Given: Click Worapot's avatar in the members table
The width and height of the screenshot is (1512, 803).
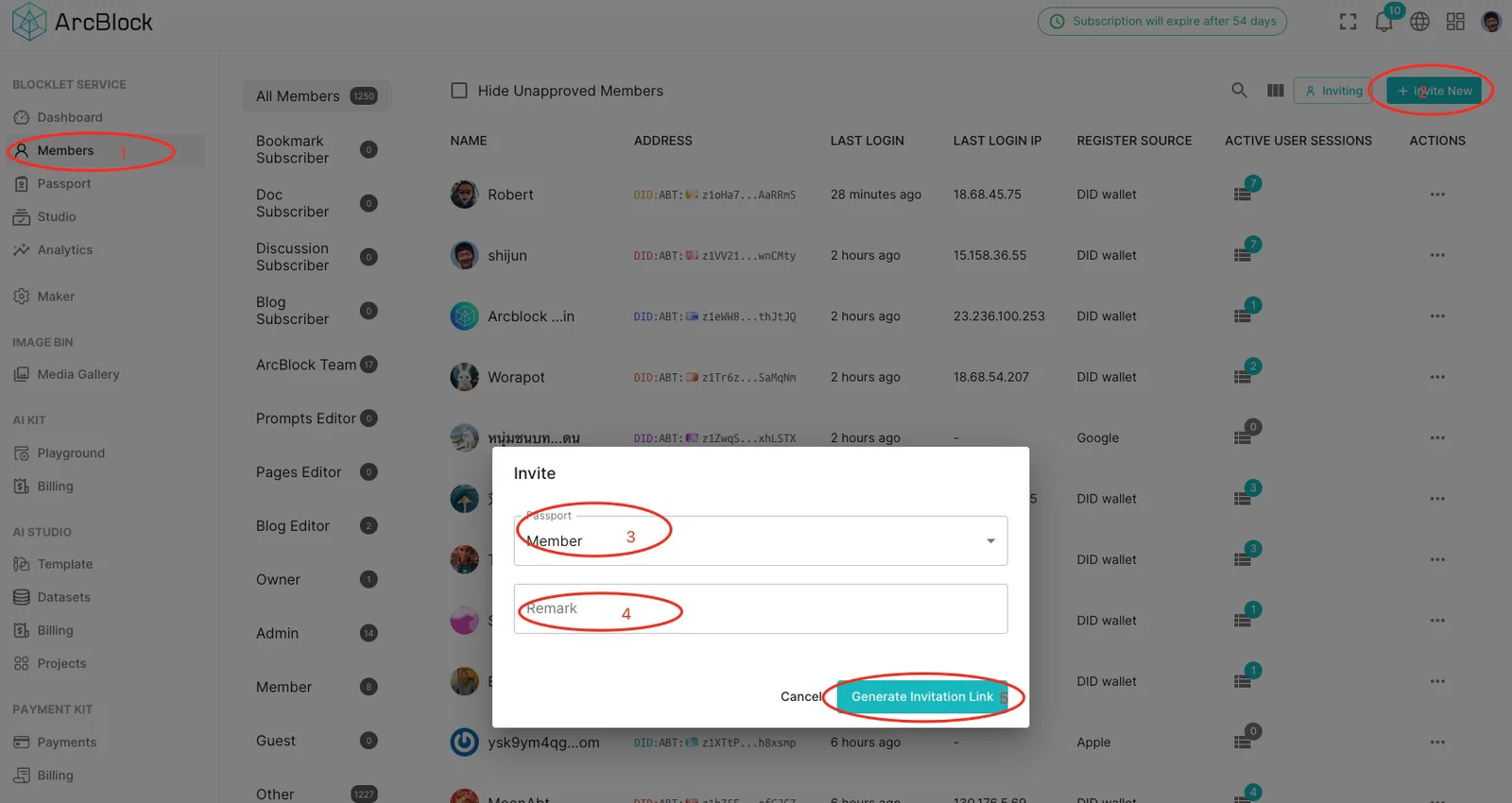Looking at the screenshot, I should (x=464, y=377).
